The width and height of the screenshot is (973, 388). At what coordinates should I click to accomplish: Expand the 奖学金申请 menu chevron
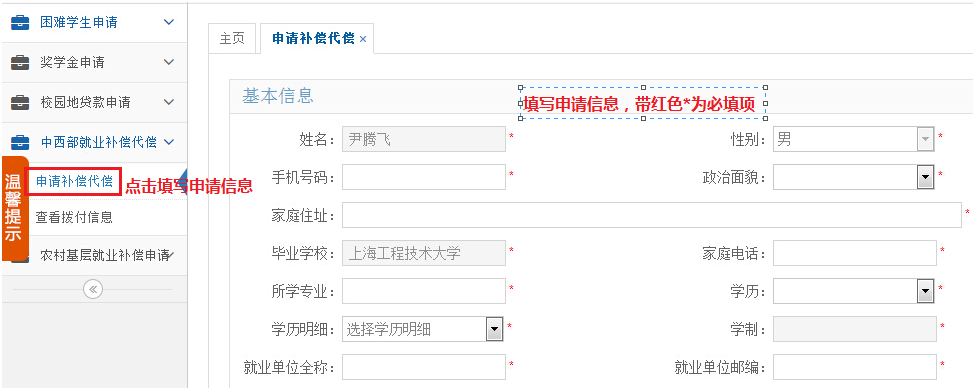pos(169,62)
